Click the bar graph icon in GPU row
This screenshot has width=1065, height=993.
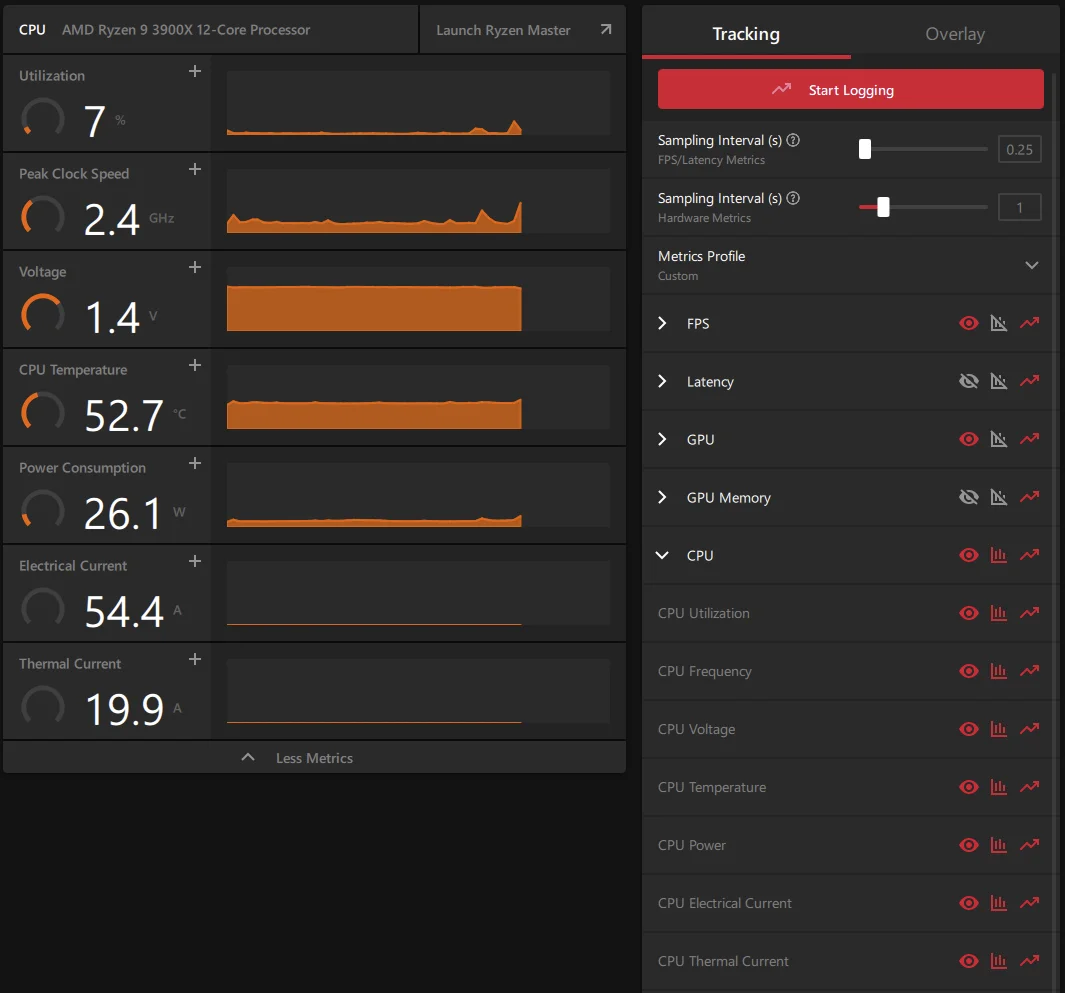pyautogui.click(x=998, y=439)
